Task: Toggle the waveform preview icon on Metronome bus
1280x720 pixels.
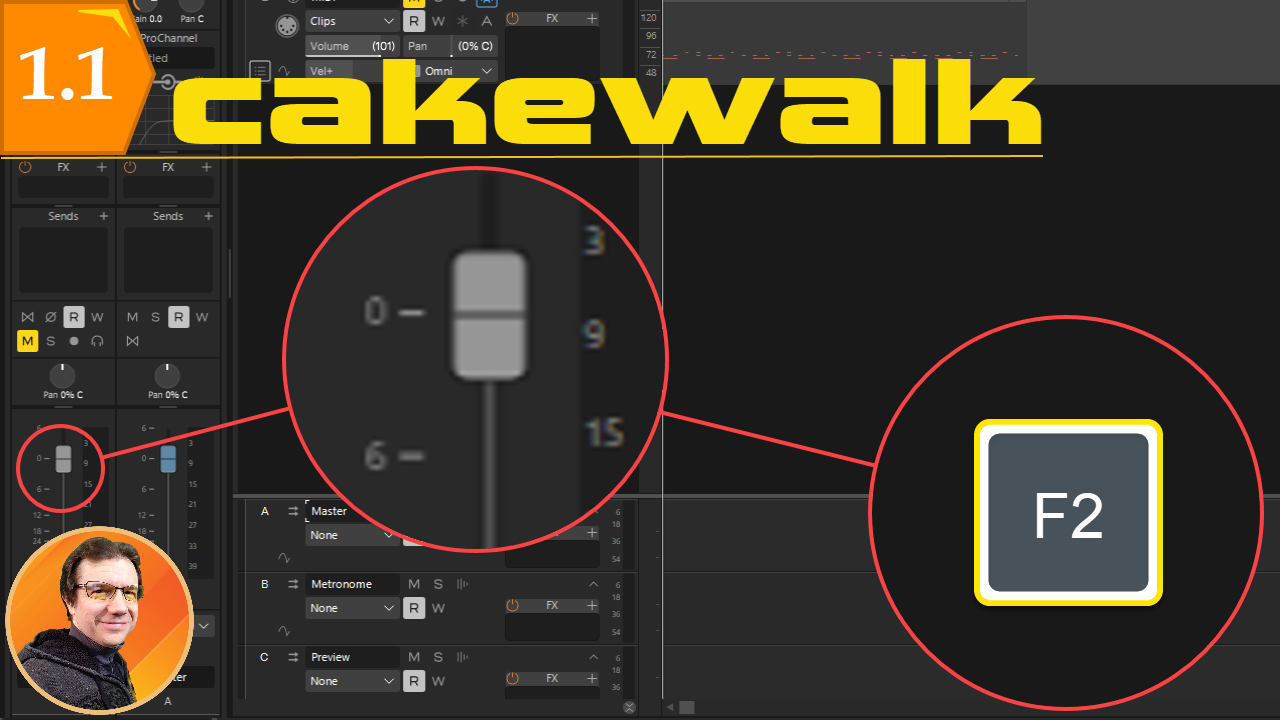Action: [462, 584]
